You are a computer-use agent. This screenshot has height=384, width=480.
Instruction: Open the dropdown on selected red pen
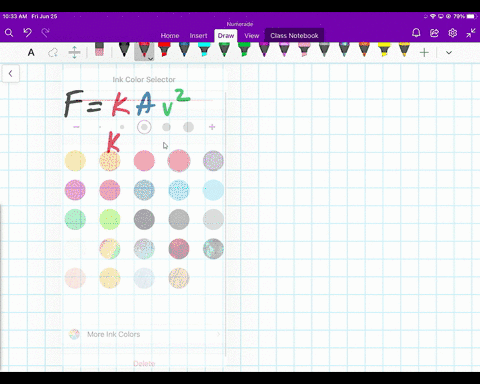click(x=151, y=59)
